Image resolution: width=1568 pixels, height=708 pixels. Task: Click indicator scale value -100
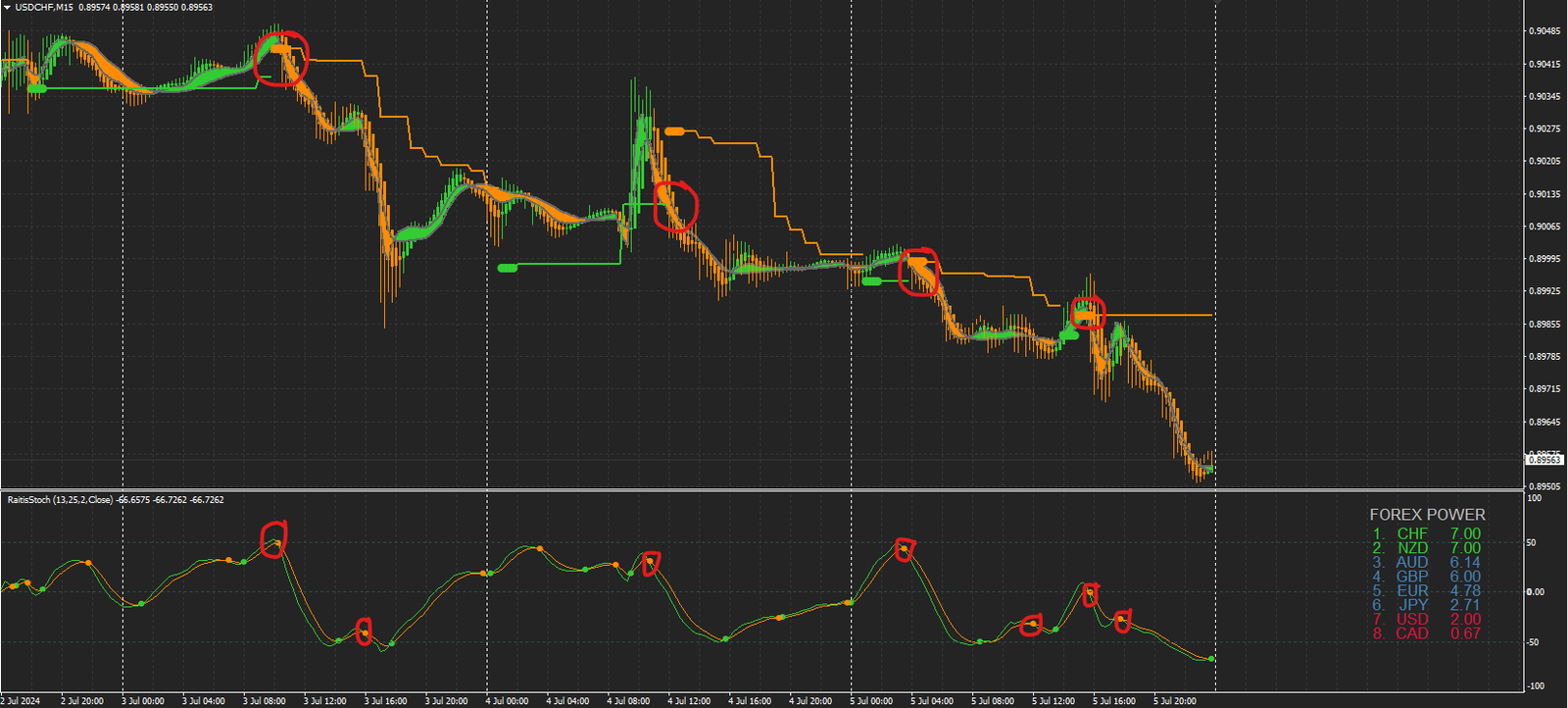click(x=1537, y=685)
